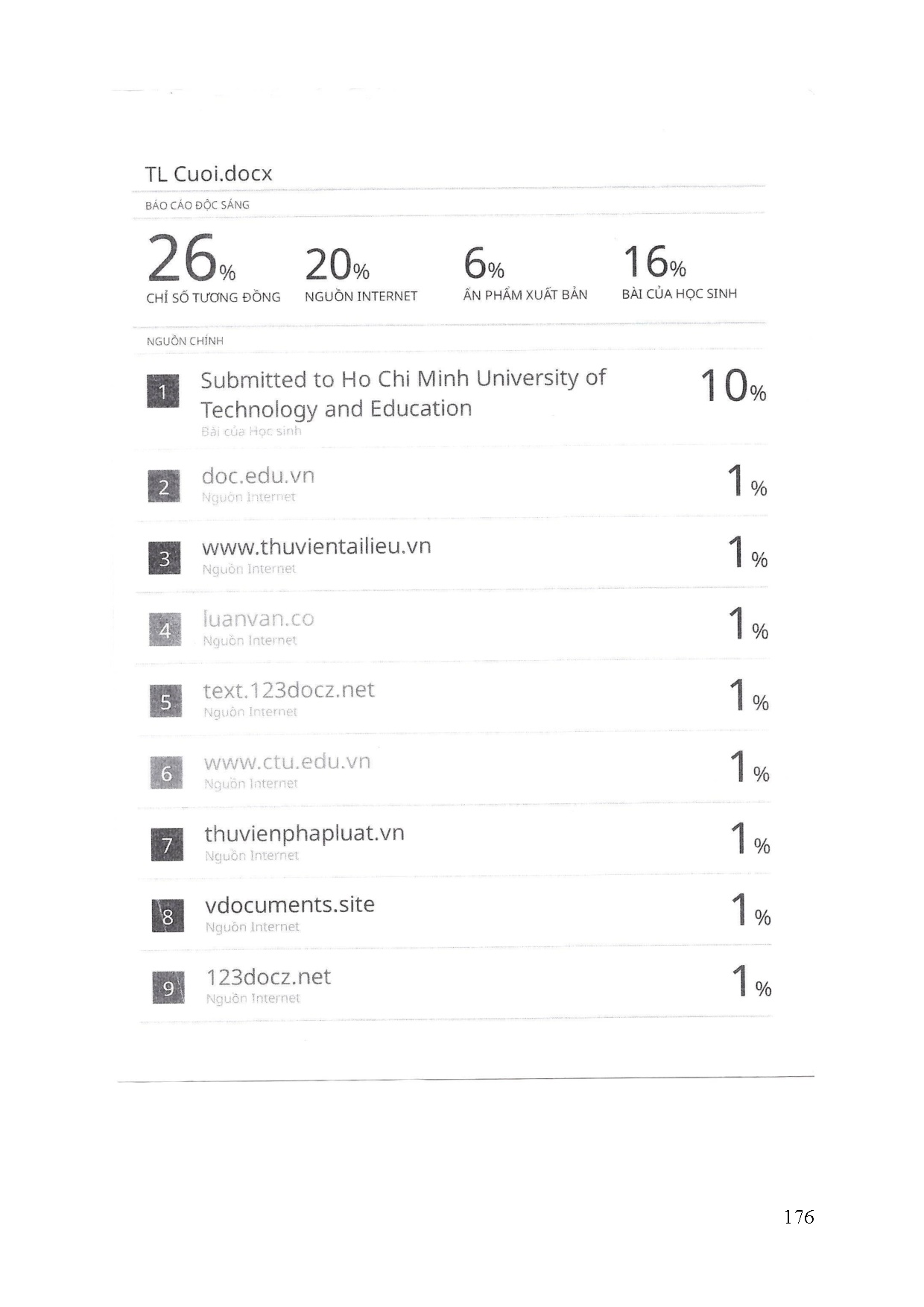Open the doc.edu.vn source link

point(258,476)
